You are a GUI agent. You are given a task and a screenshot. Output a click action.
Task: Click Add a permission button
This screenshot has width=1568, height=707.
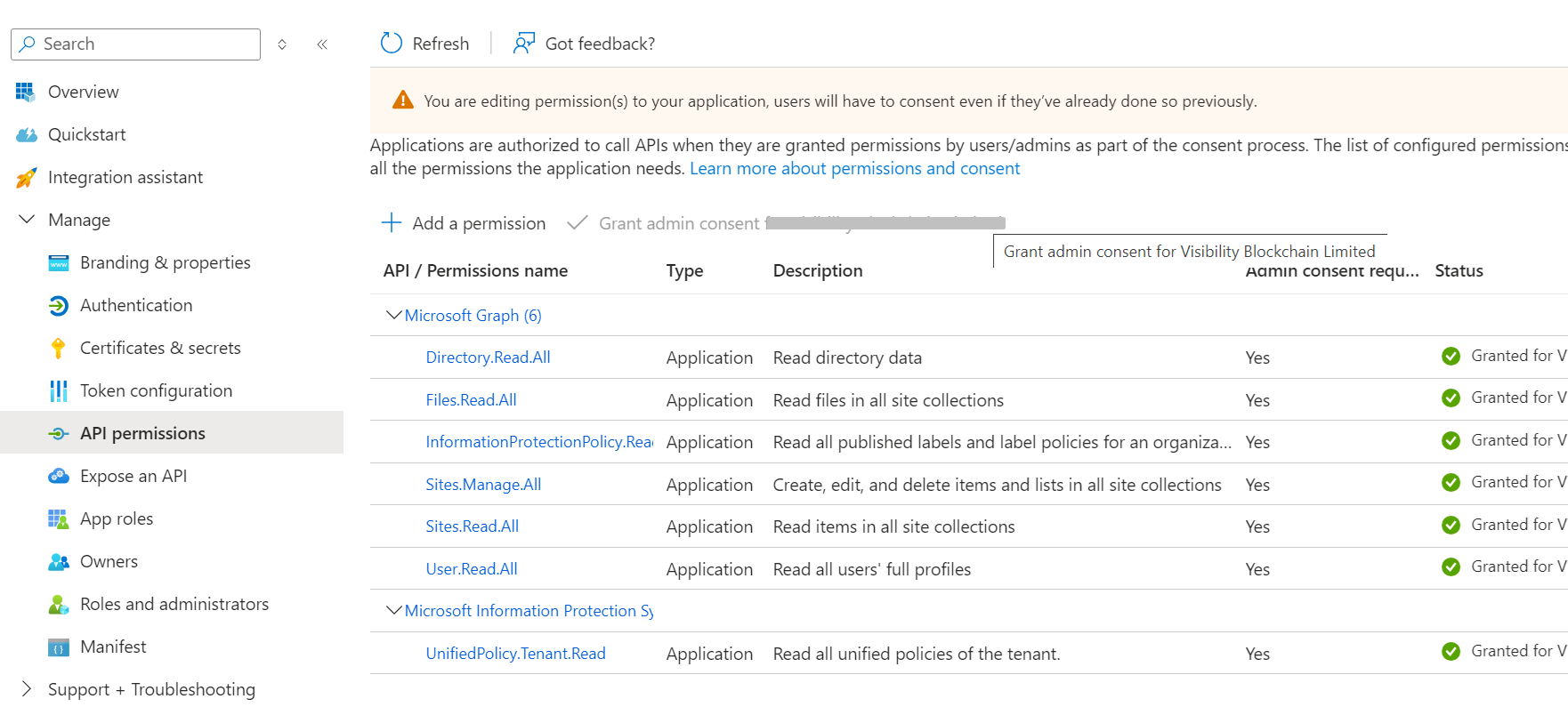coord(464,223)
